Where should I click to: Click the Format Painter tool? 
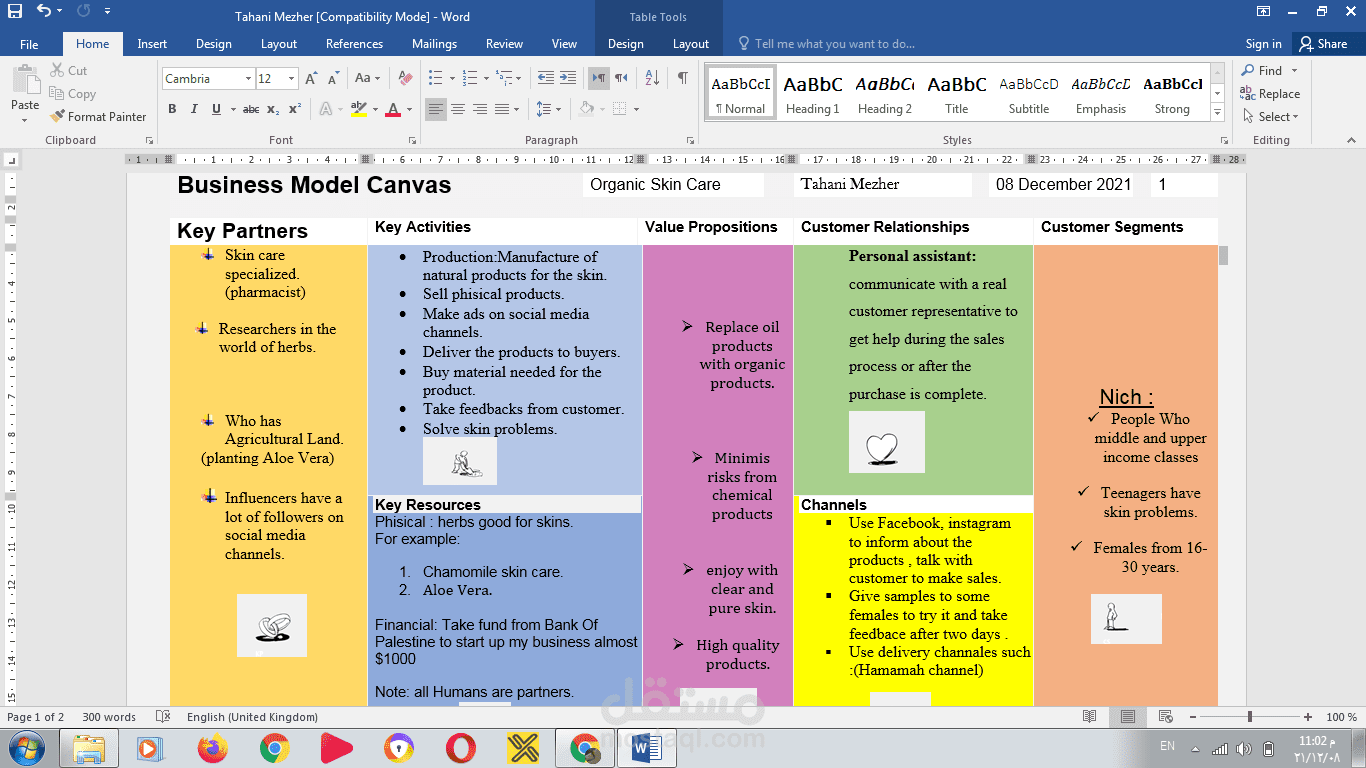click(x=98, y=116)
